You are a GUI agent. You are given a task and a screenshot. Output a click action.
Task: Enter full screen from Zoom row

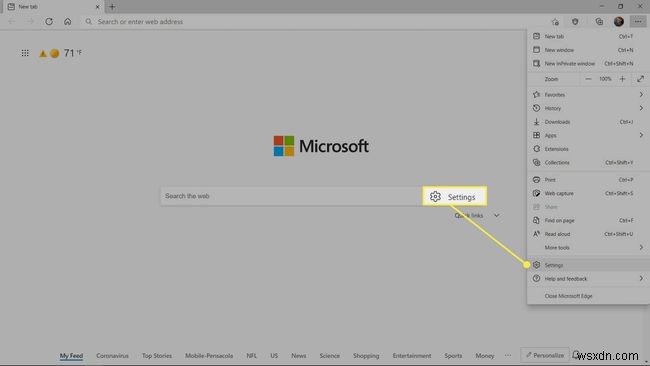640,79
